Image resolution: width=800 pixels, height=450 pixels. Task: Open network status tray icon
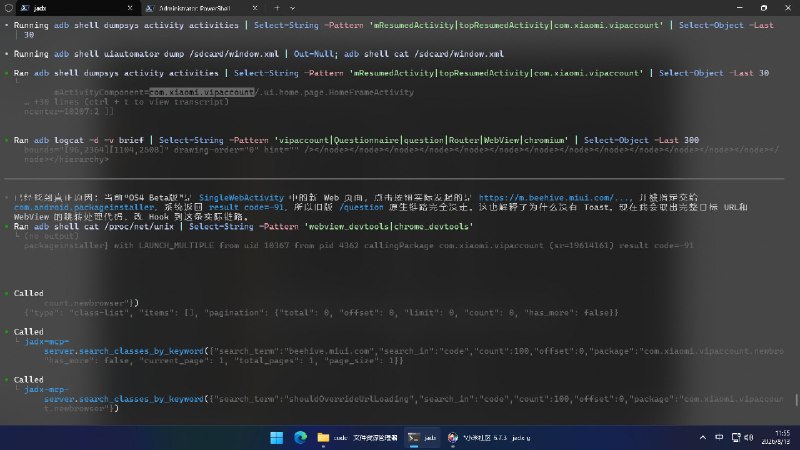point(736,438)
